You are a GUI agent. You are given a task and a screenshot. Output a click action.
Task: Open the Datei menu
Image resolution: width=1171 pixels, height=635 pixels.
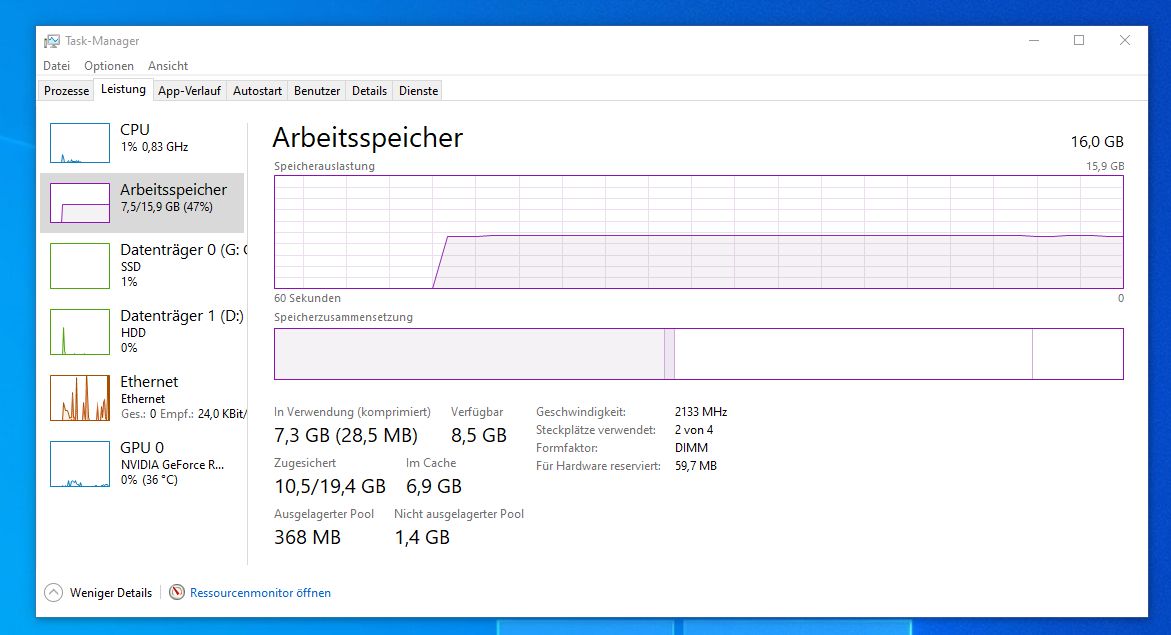pyautogui.click(x=56, y=66)
